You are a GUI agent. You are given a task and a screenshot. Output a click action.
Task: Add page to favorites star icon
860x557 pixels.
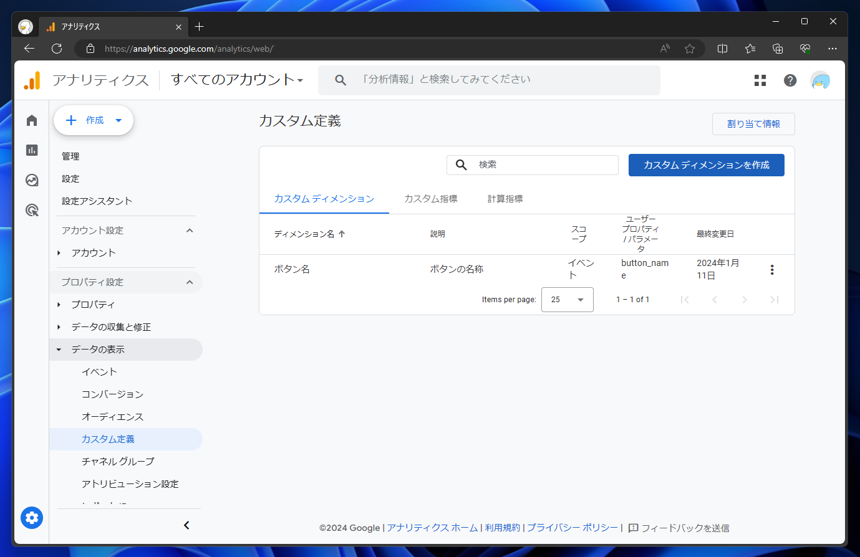[689, 49]
